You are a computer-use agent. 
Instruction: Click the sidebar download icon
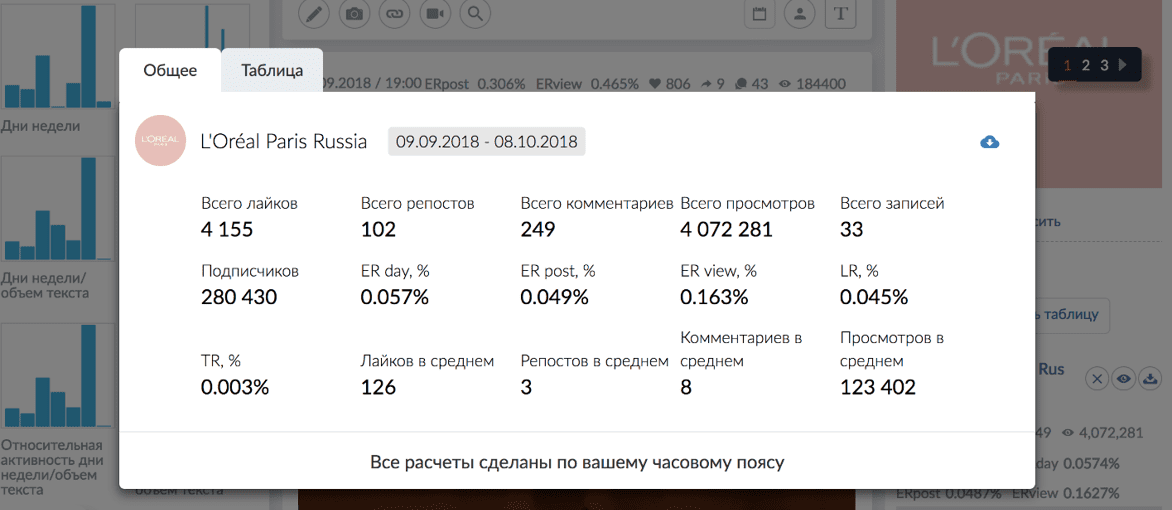[1149, 379]
